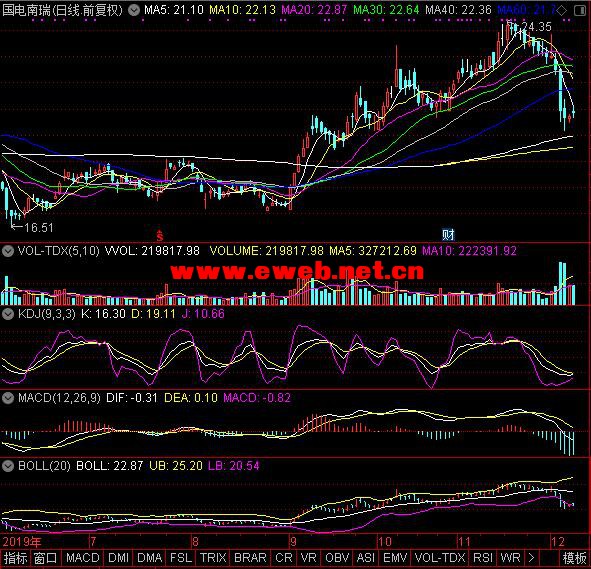
Task: Click the month 12 marker on the time axis
Action: [557, 542]
